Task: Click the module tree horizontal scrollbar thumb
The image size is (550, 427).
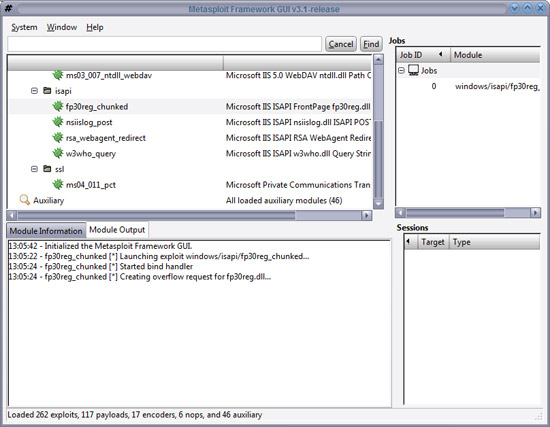Action: pos(156,215)
